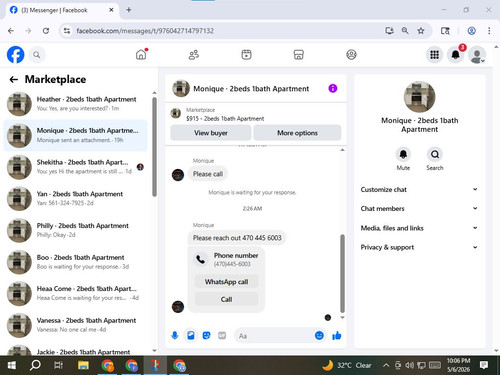The image size is (500, 375).
Task: Go back using the arrow beside Marketplace
Action: [x=14, y=79]
